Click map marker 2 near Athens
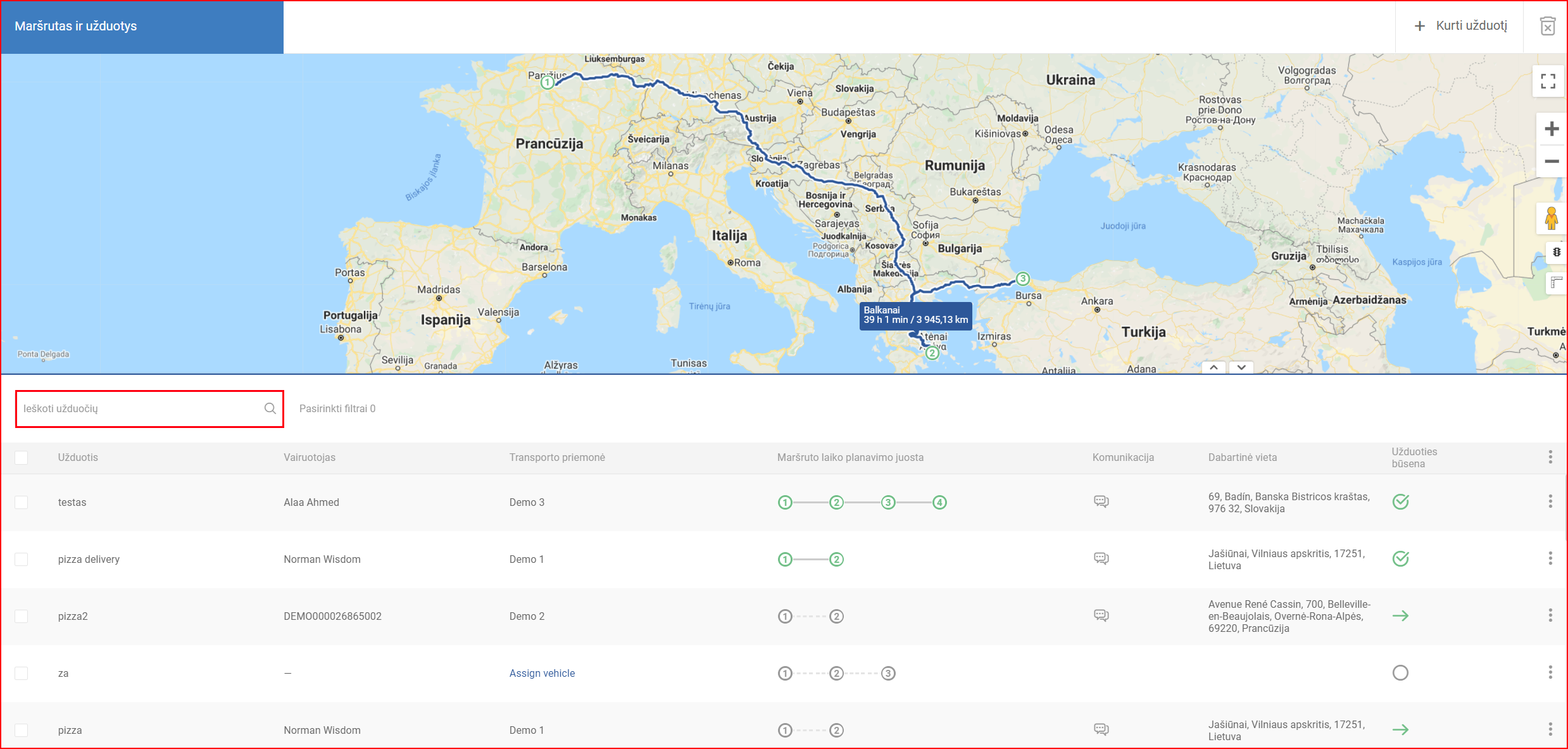The height and width of the screenshot is (749, 1568). pos(932,353)
